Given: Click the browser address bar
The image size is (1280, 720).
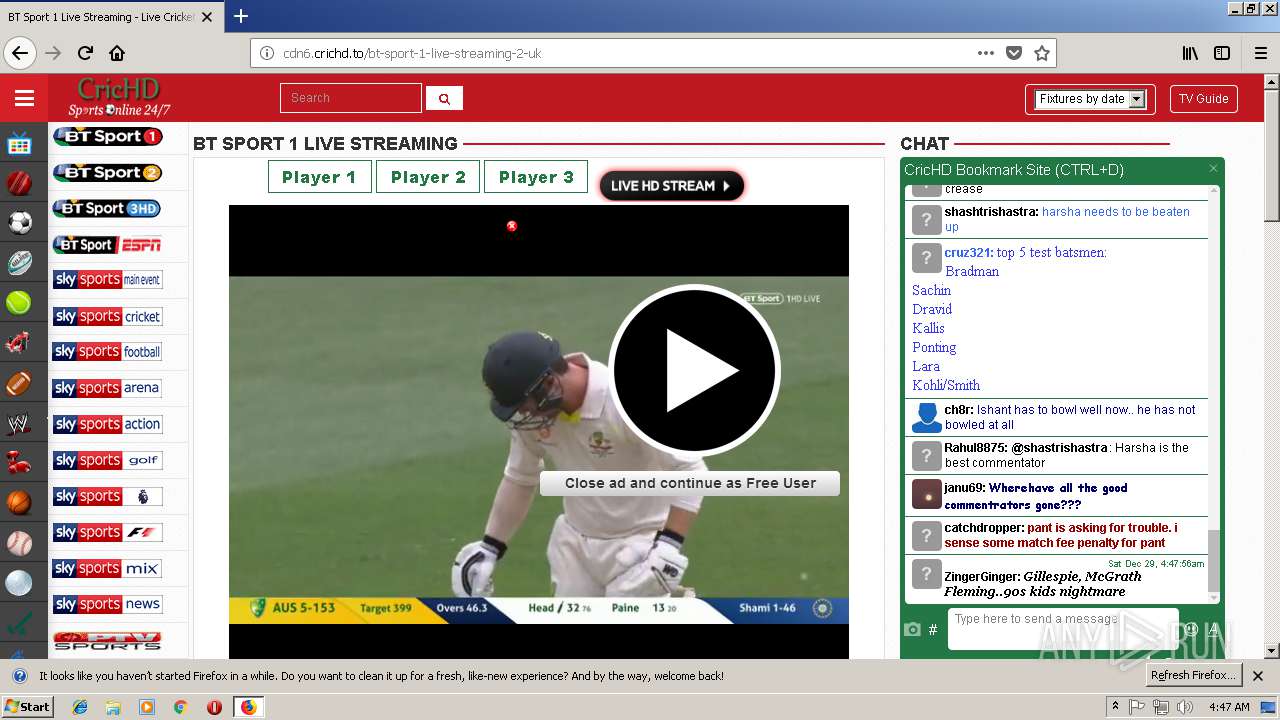Looking at the screenshot, I should (x=625, y=53).
